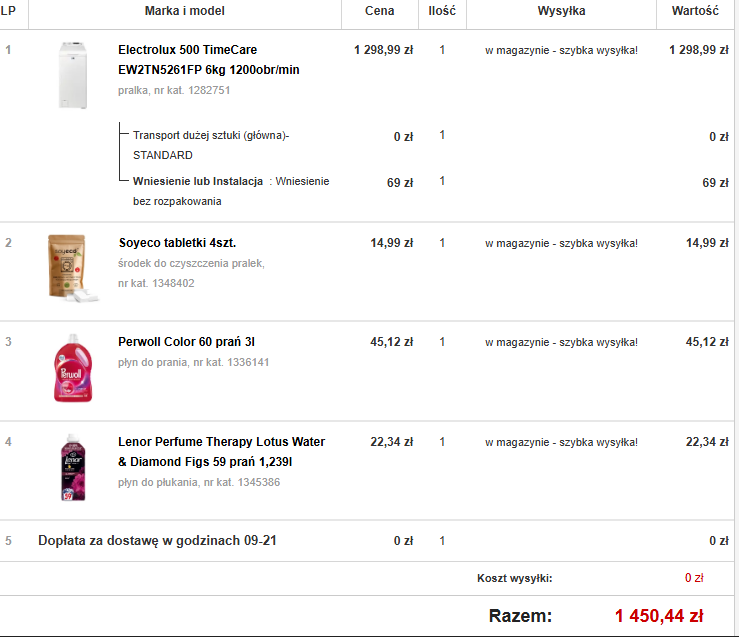
Task: Click the Perwoll Color 60 prań 3l link
Action: pyautogui.click(x=186, y=342)
